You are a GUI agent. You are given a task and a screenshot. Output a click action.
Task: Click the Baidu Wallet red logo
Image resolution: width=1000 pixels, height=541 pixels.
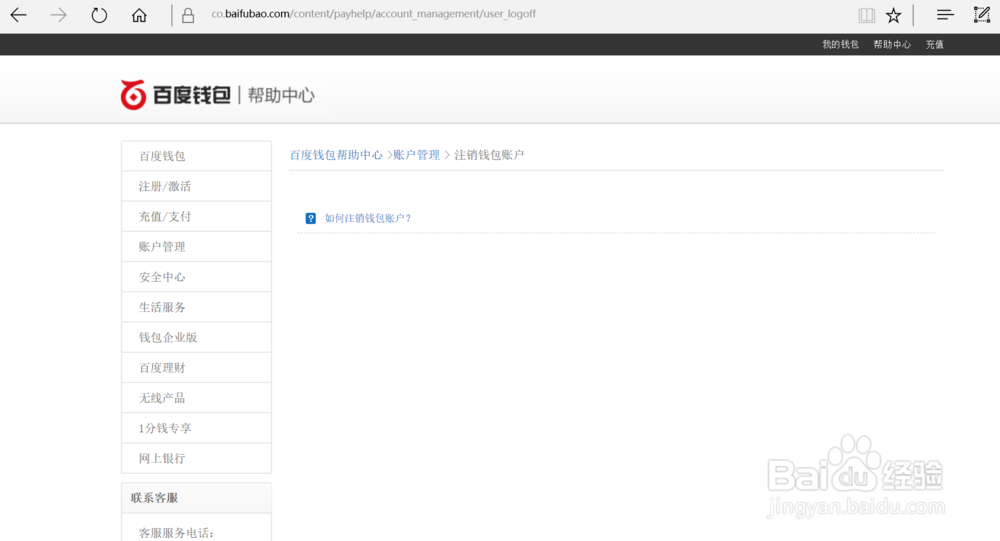click(x=133, y=95)
